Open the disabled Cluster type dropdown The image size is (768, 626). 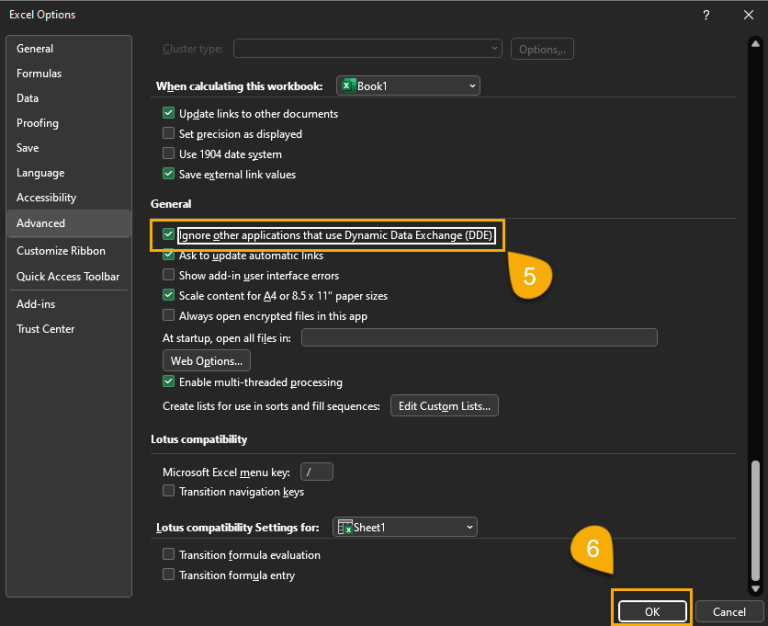click(x=367, y=48)
